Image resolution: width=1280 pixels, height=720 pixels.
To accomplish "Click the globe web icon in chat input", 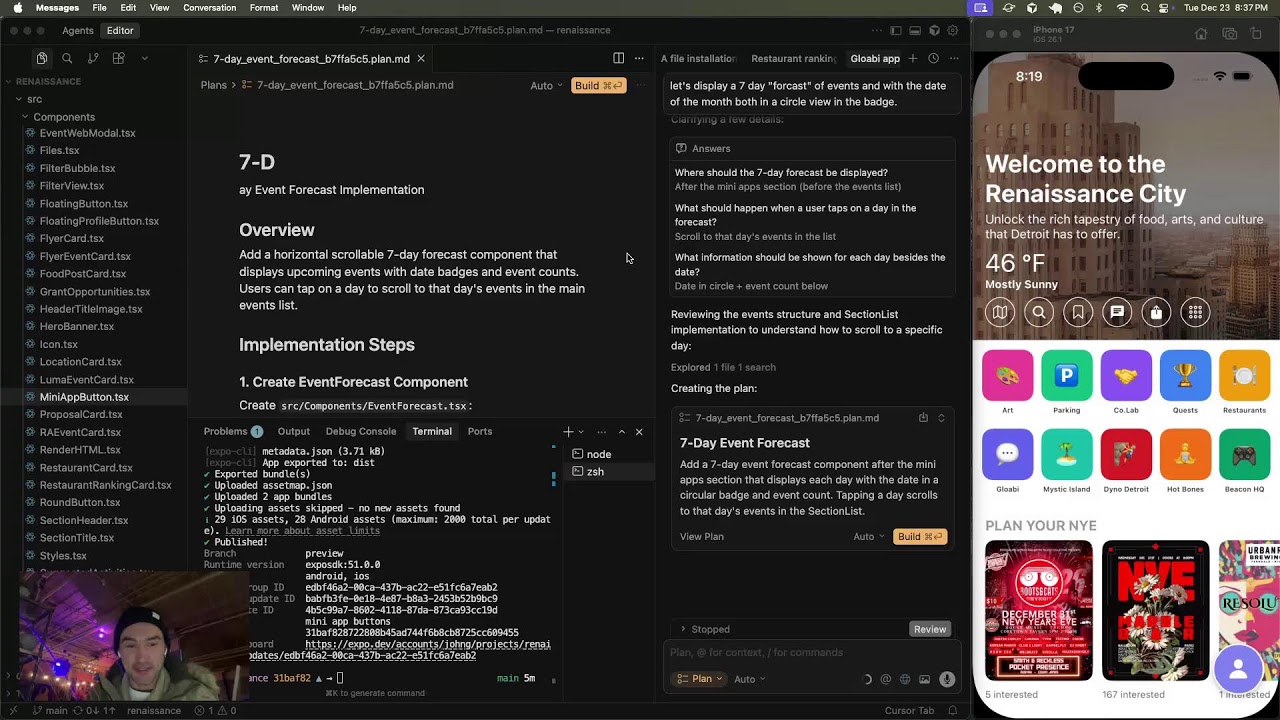I will click(905, 679).
